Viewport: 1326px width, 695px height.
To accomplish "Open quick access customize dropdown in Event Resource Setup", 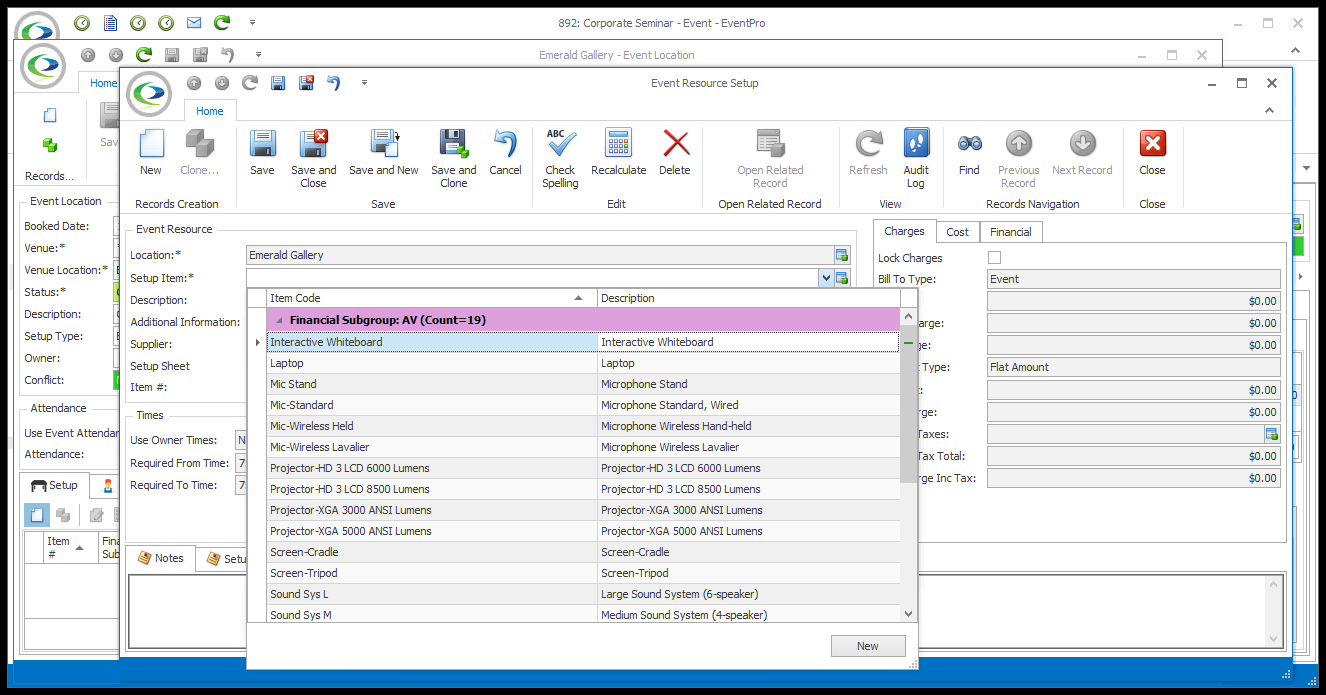I will click(364, 83).
